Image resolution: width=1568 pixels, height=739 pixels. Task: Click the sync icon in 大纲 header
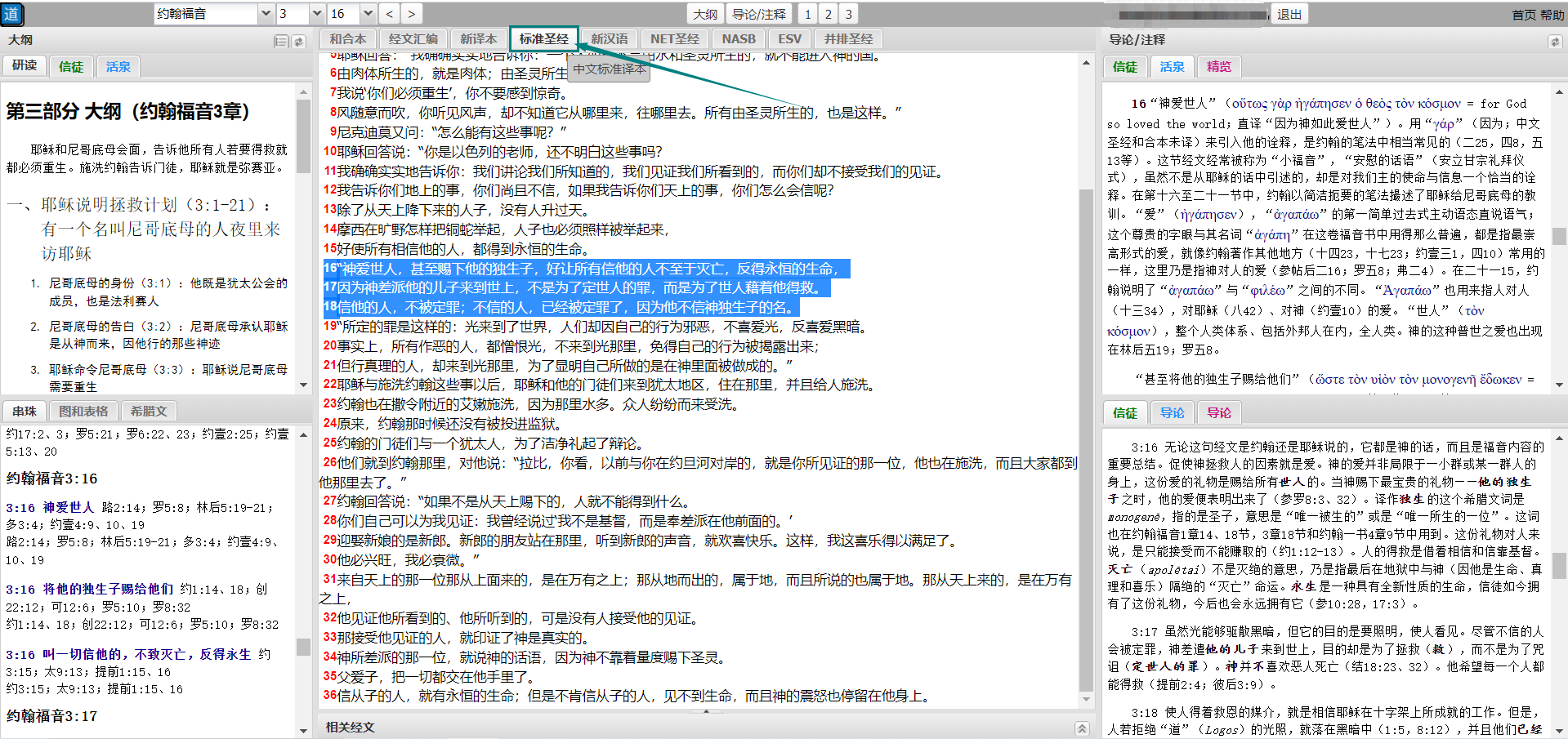coord(298,41)
